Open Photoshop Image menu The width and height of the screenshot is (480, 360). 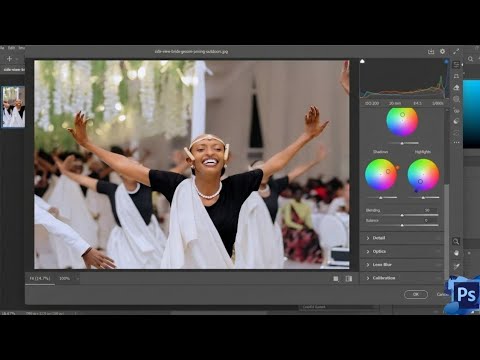[22, 48]
